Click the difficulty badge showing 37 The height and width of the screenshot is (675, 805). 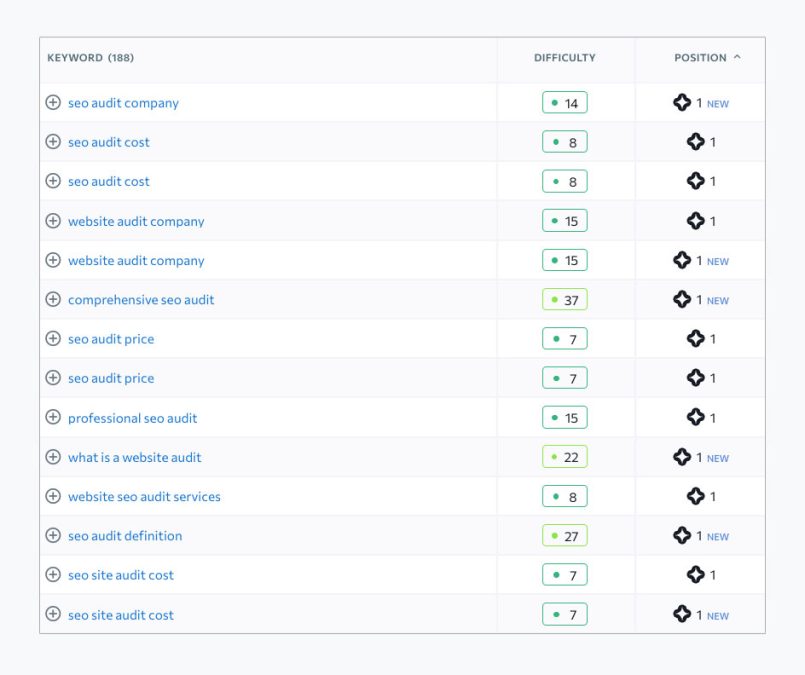point(565,300)
